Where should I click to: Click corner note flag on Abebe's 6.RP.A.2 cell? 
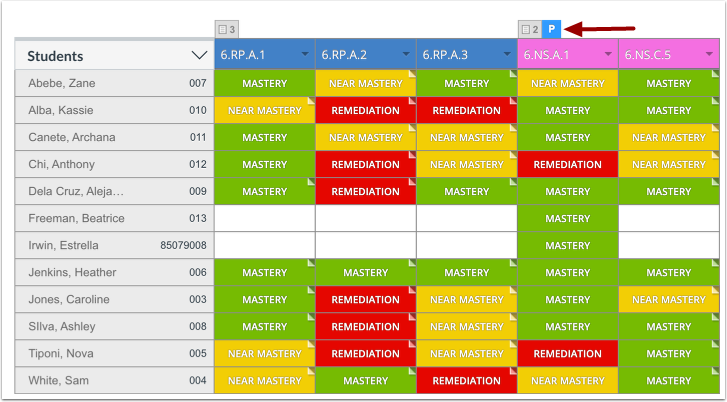coord(412,74)
